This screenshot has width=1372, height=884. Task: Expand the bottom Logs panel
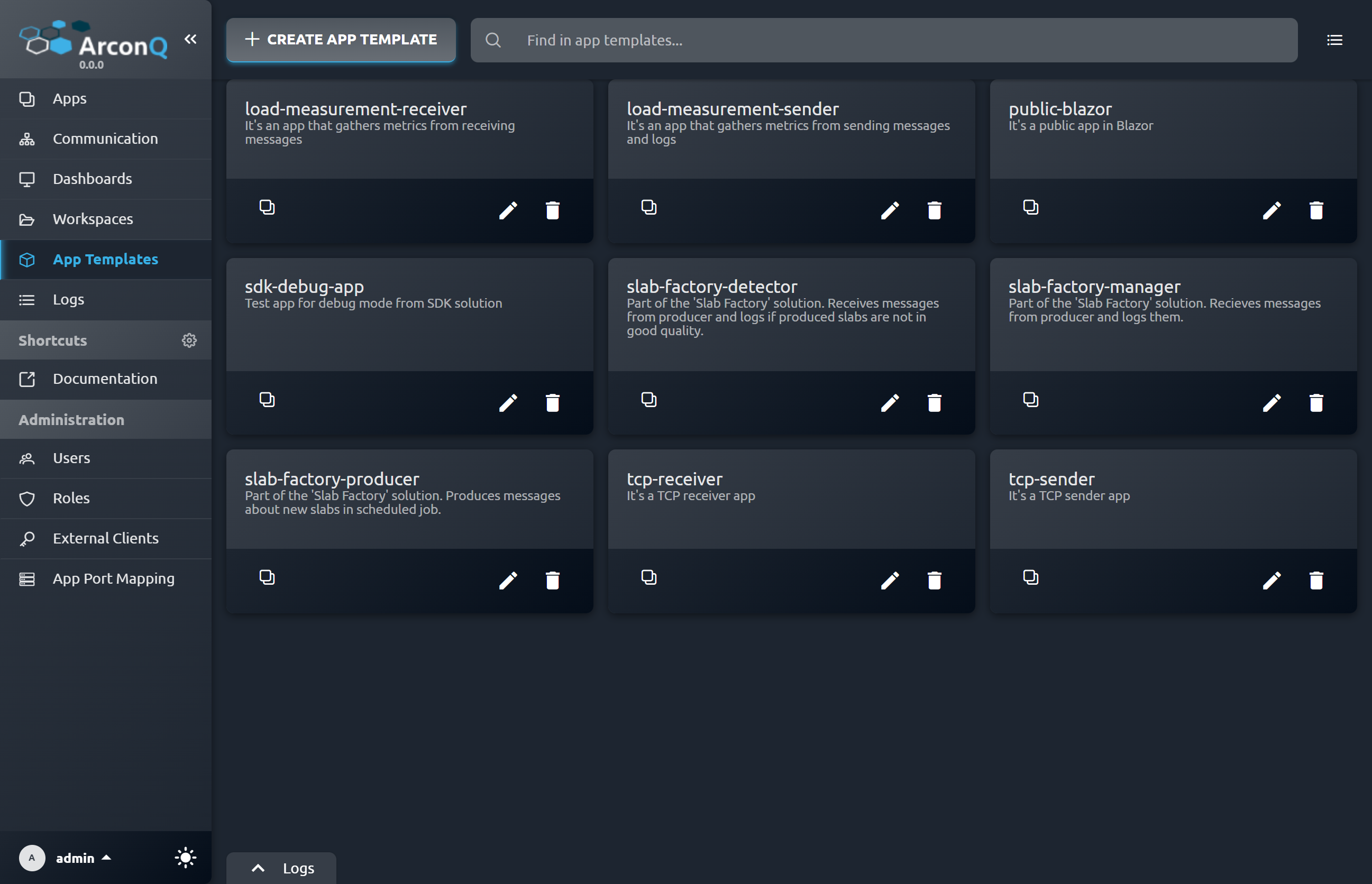[281, 868]
